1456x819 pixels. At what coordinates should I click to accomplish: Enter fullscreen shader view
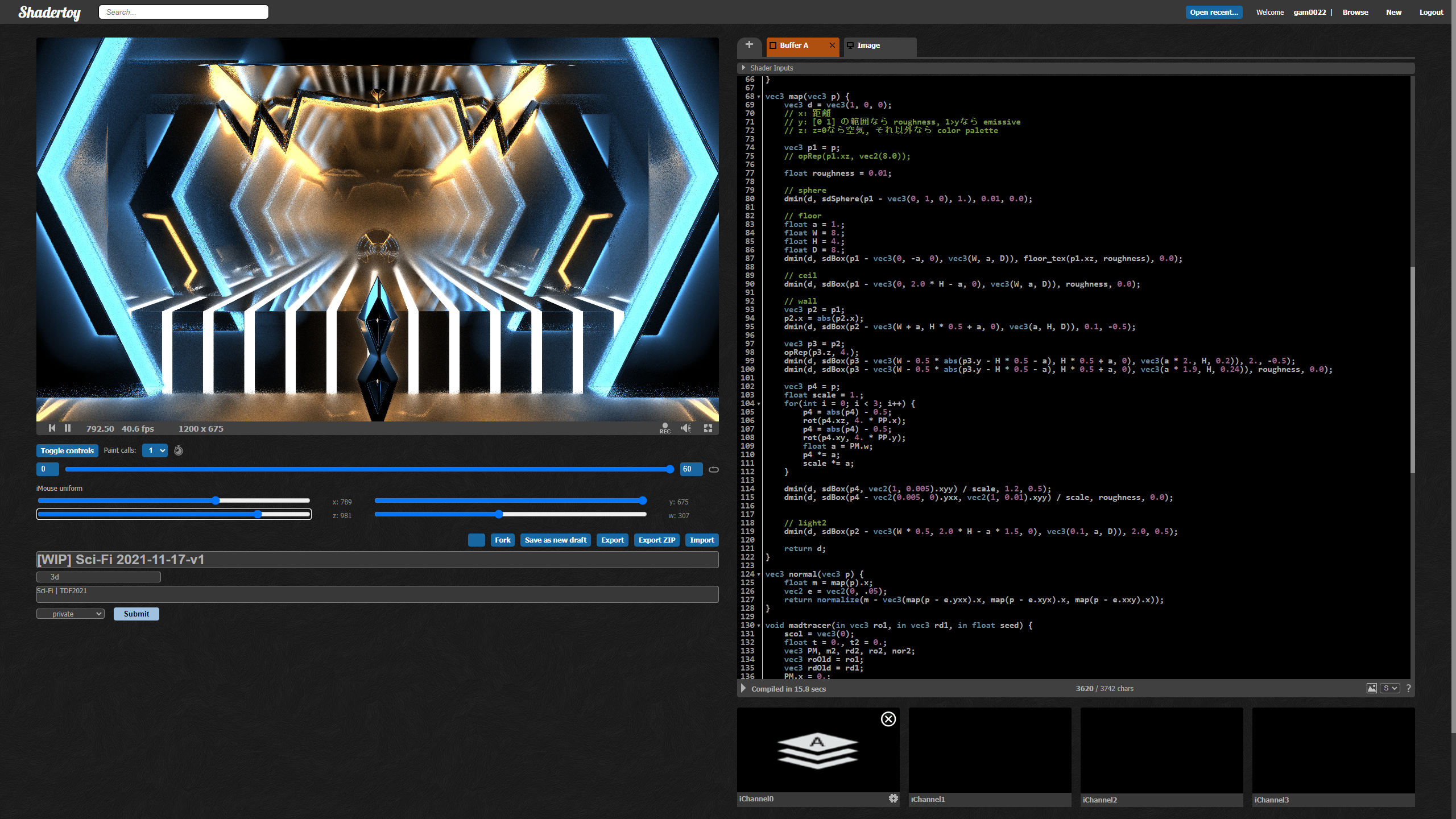[708, 428]
